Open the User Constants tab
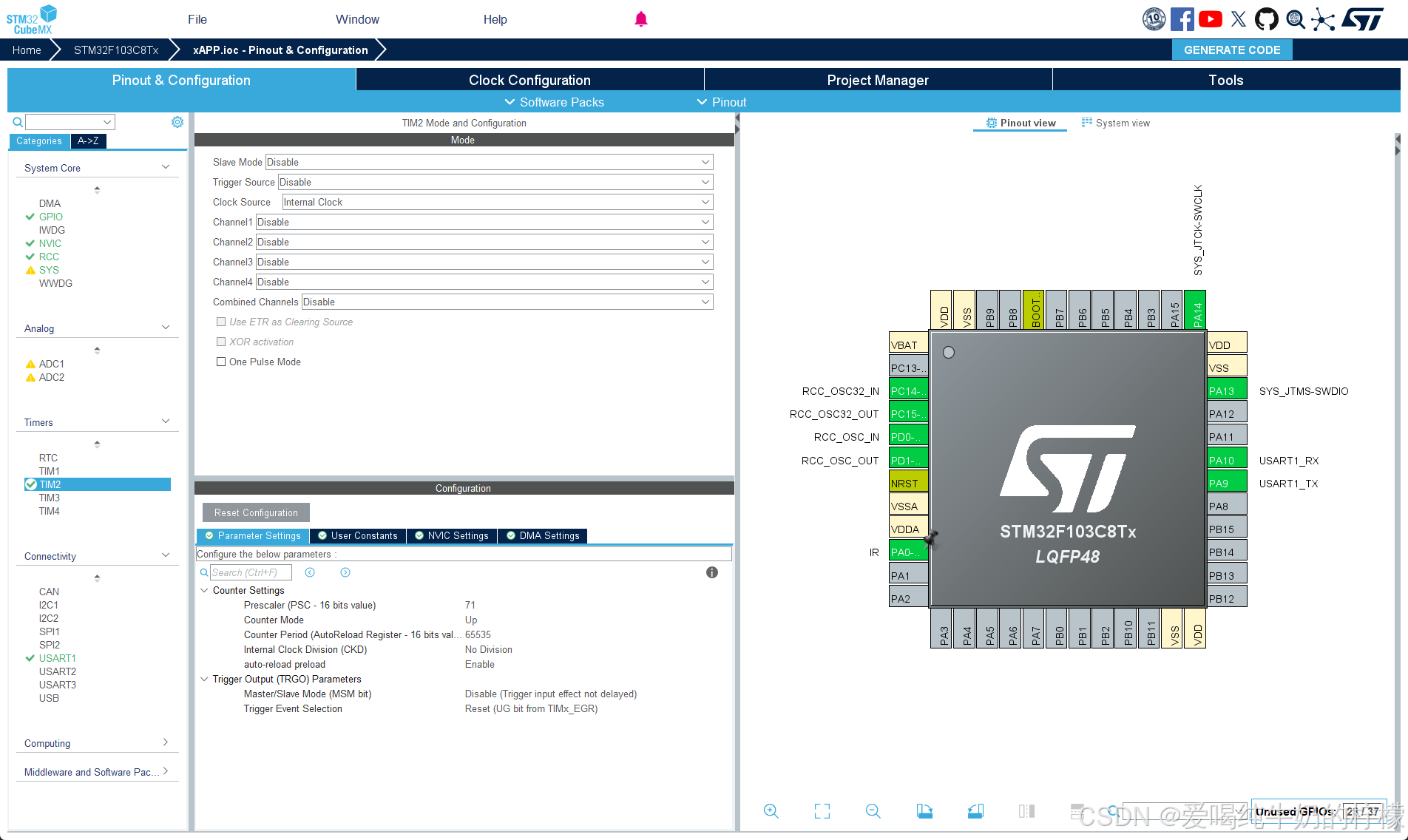The height and width of the screenshot is (840, 1408). pos(358,535)
